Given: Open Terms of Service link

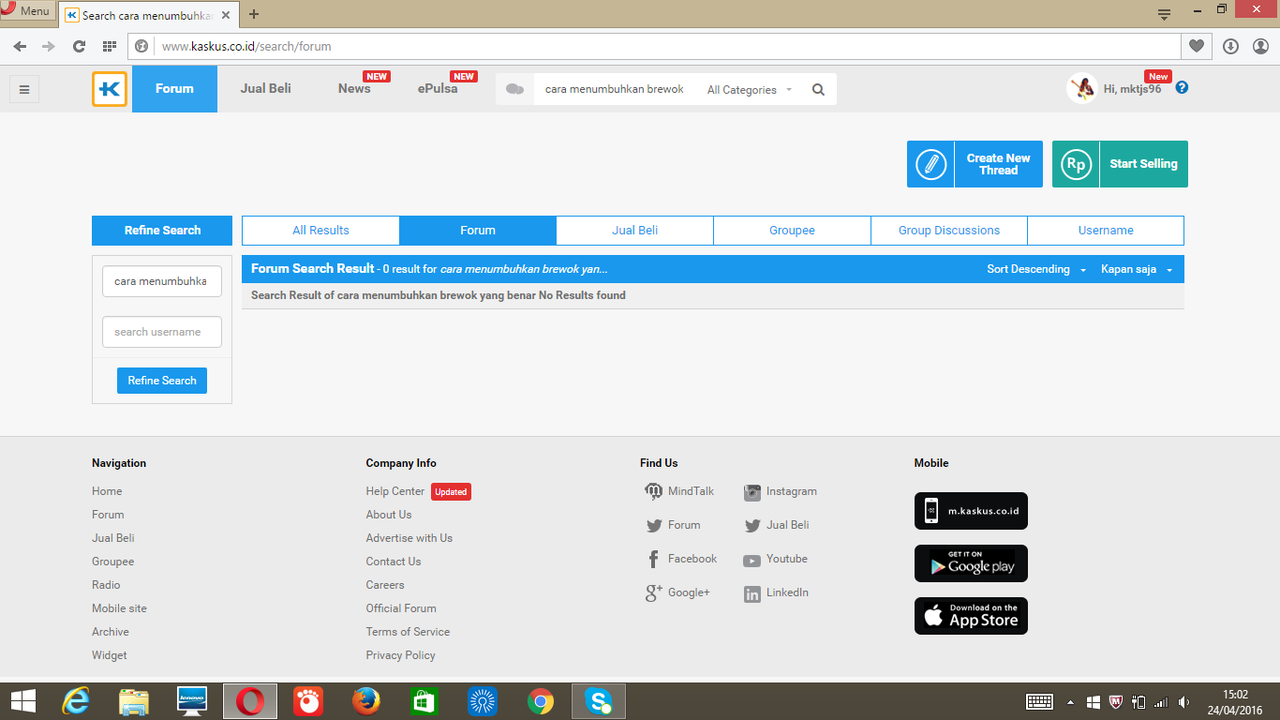Looking at the screenshot, I should [408, 632].
